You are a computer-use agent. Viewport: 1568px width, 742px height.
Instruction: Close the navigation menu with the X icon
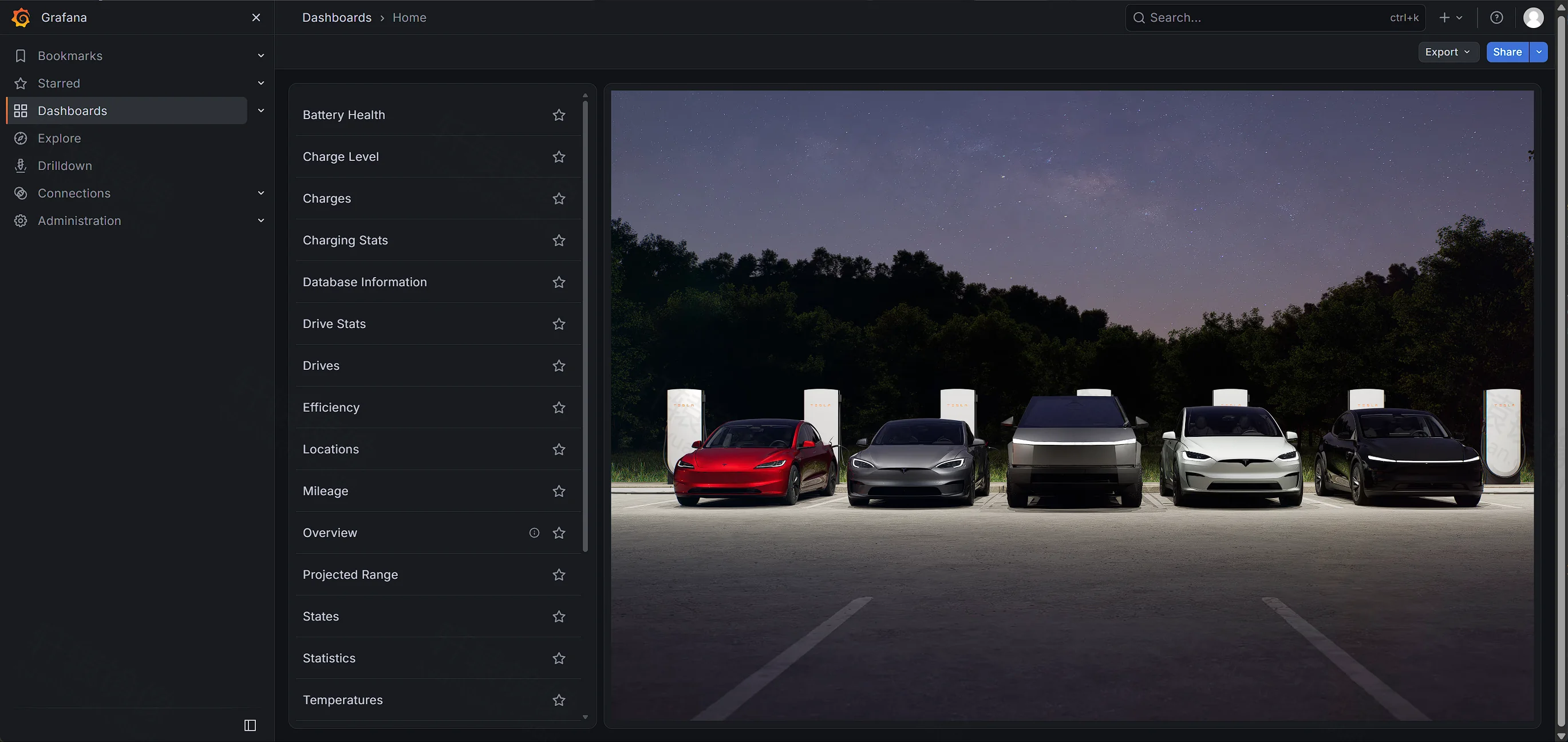click(256, 18)
